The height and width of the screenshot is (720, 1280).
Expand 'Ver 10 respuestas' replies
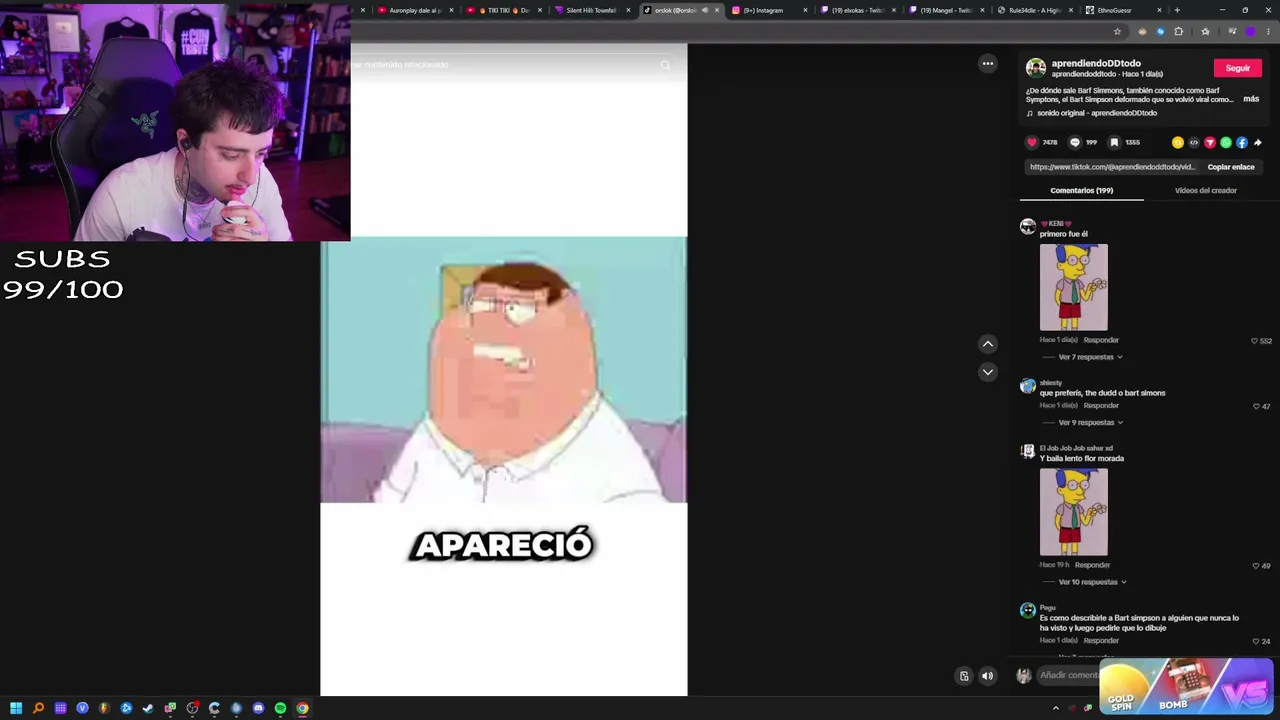1092,582
